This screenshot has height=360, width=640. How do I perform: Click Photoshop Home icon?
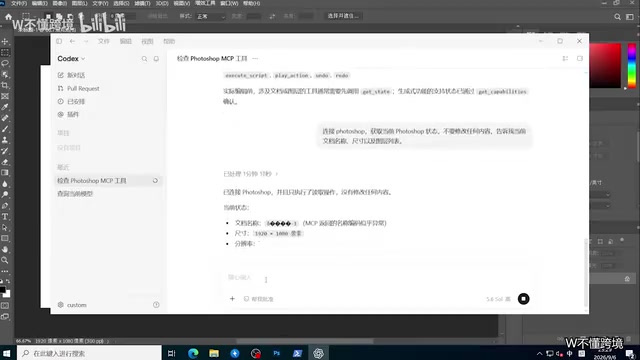coord(8,17)
